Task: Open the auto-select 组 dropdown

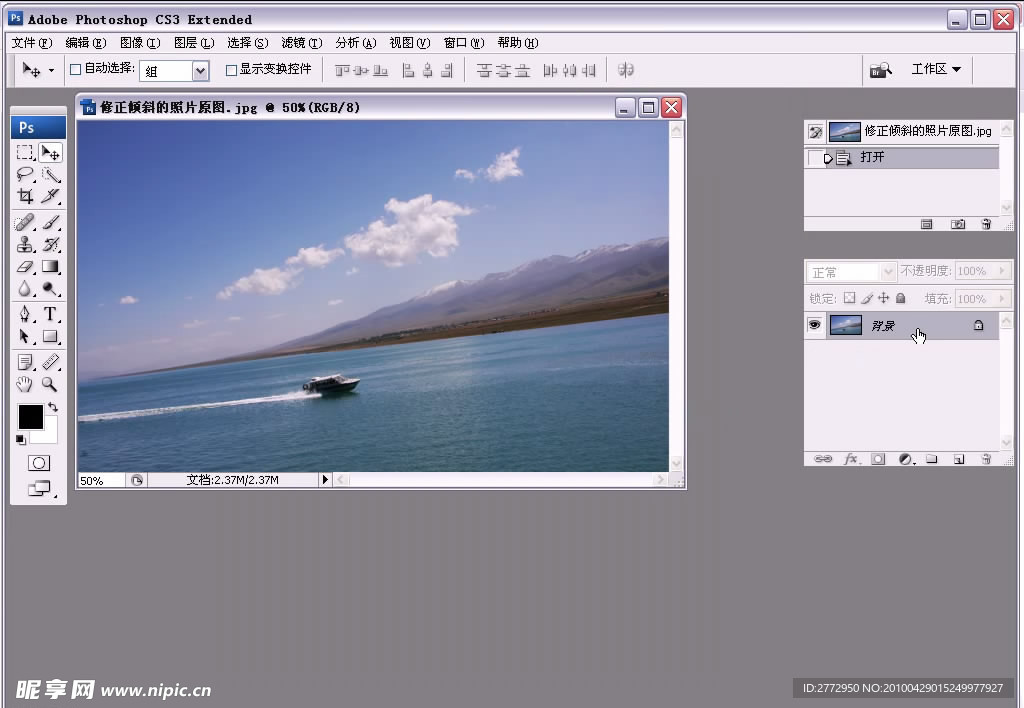Action: 200,71
